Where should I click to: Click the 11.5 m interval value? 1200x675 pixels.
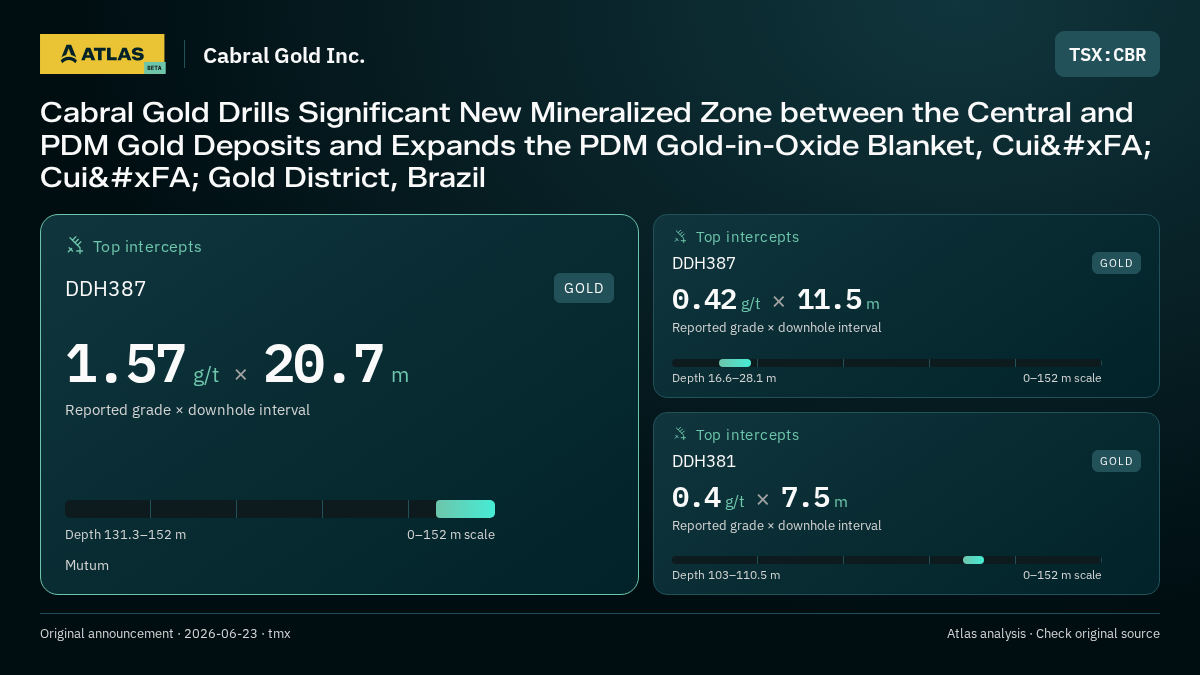(838, 300)
